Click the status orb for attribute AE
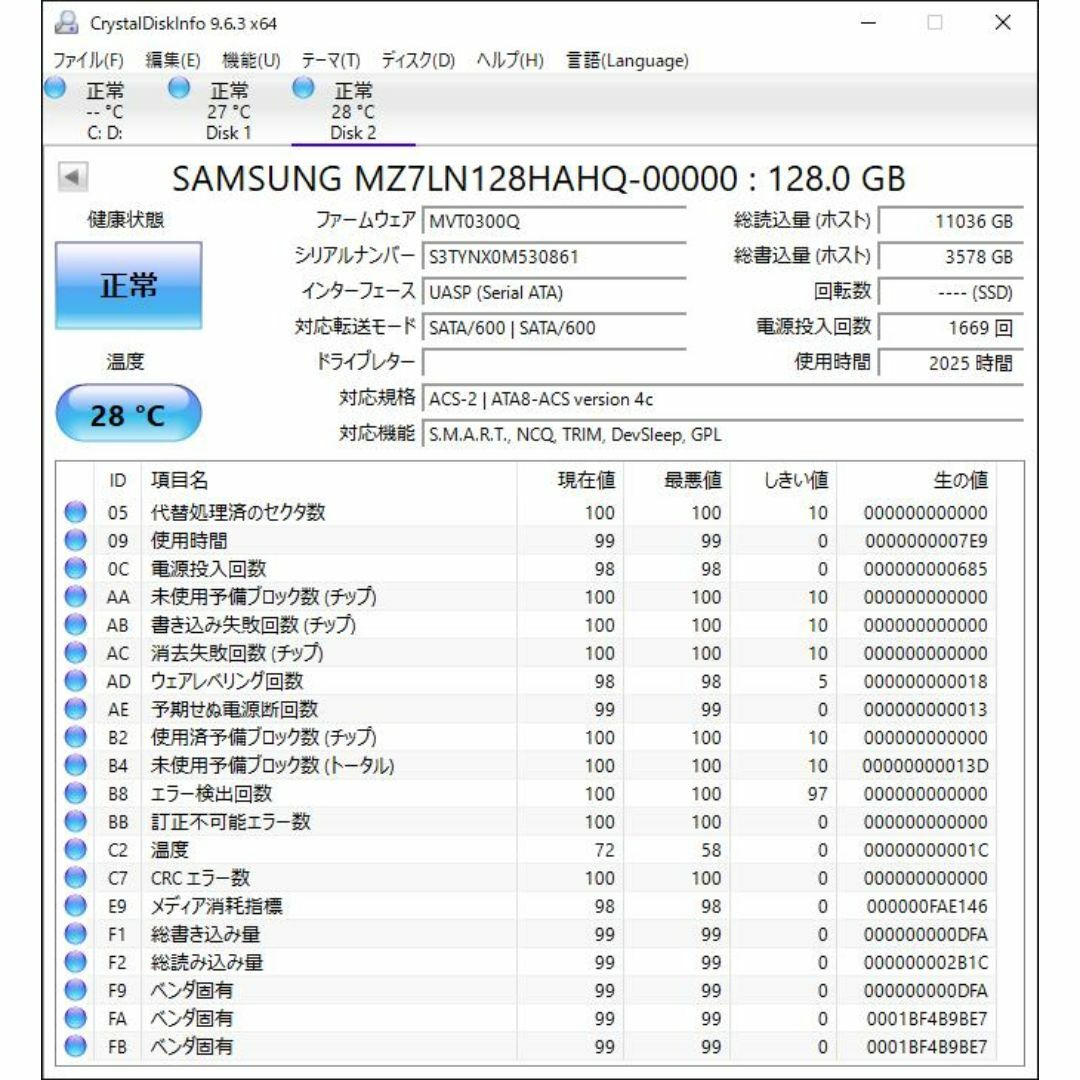The width and height of the screenshot is (1080, 1080). [x=75, y=709]
